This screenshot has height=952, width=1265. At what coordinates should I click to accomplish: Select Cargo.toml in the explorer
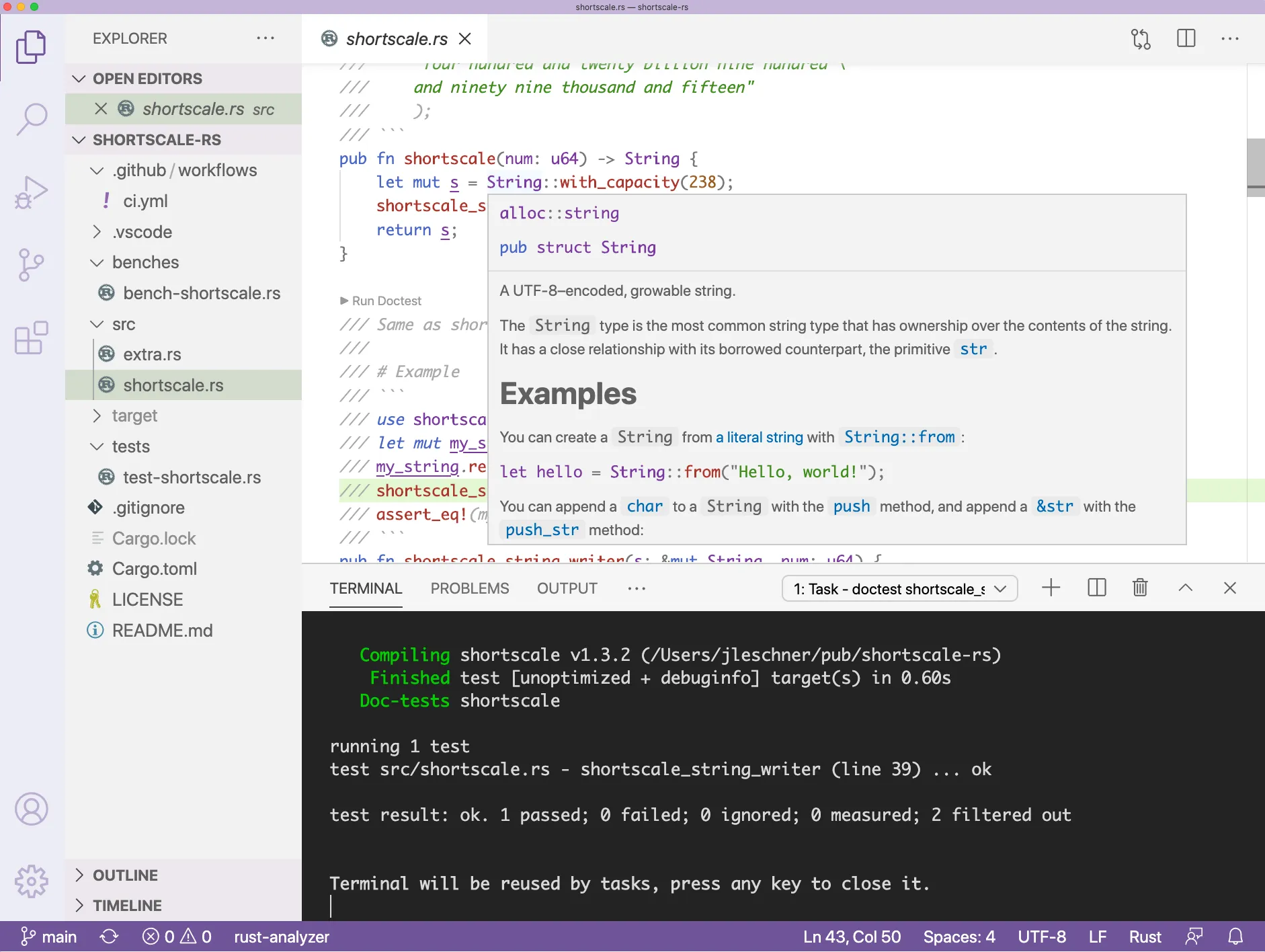154,568
